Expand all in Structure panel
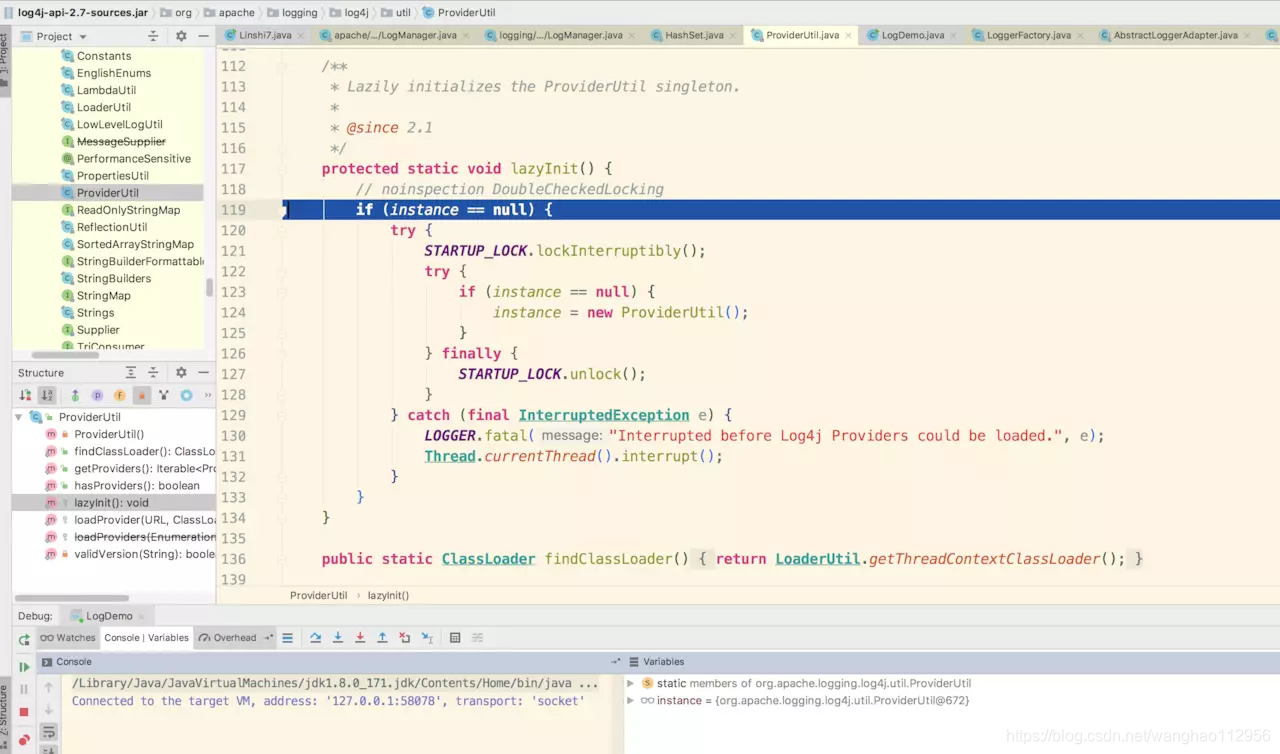This screenshot has height=754, width=1280. click(131, 372)
